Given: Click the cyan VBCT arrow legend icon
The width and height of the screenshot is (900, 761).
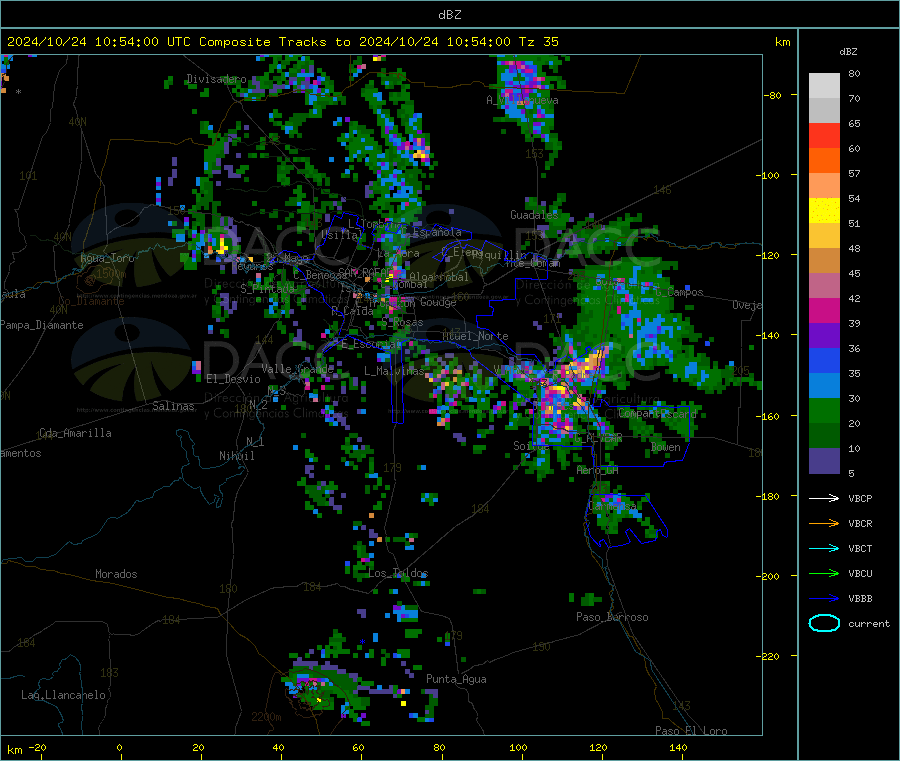Looking at the screenshot, I should pyautogui.click(x=824, y=549).
